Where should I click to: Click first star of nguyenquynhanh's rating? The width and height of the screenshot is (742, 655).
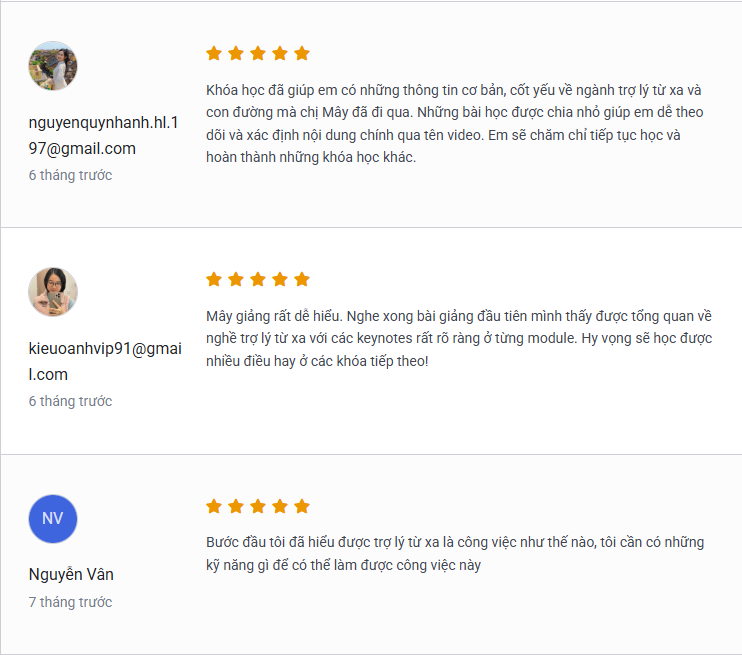pyautogui.click(x=214, y=53)
